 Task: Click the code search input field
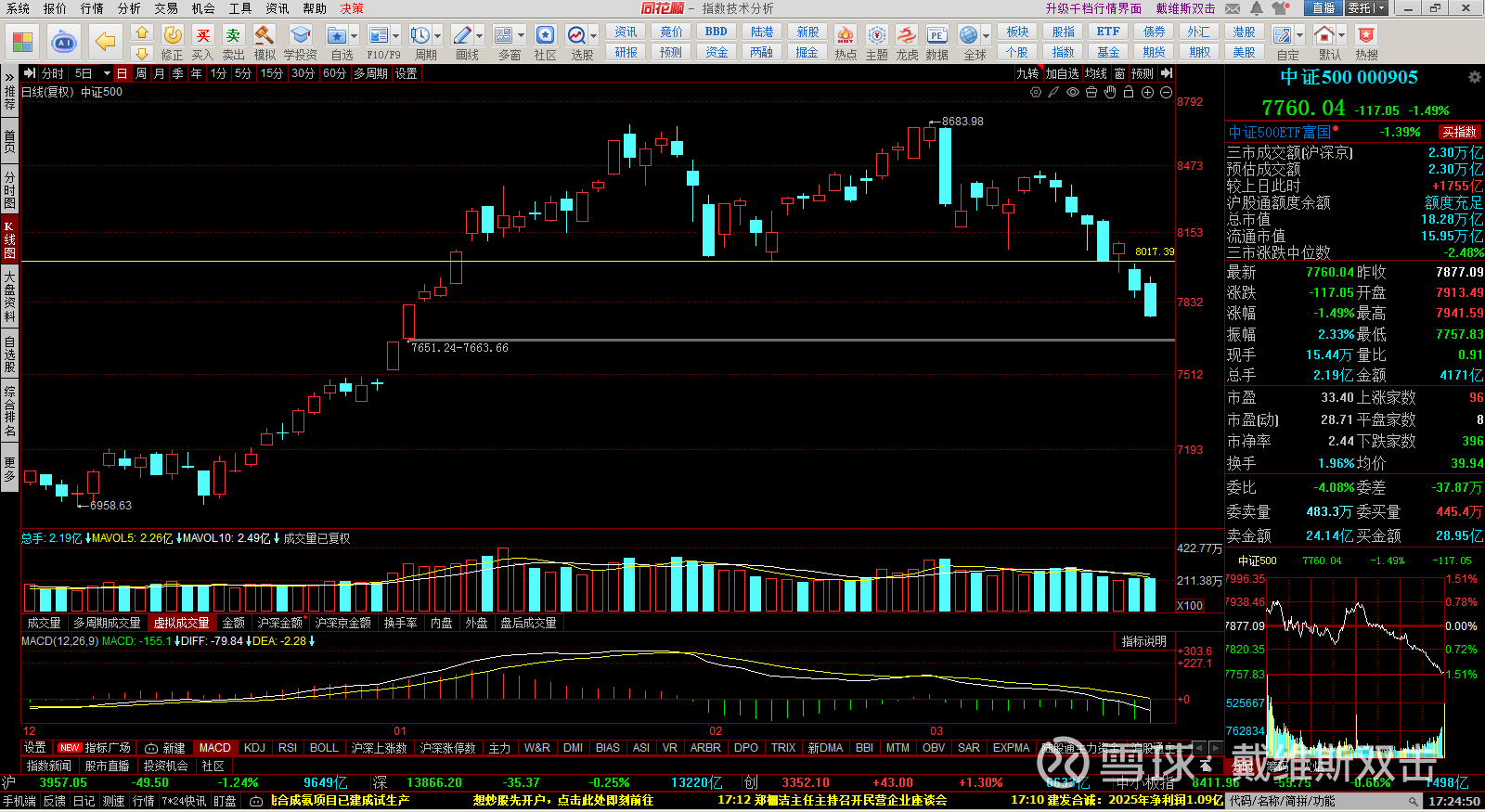[x=1324, y=801]
